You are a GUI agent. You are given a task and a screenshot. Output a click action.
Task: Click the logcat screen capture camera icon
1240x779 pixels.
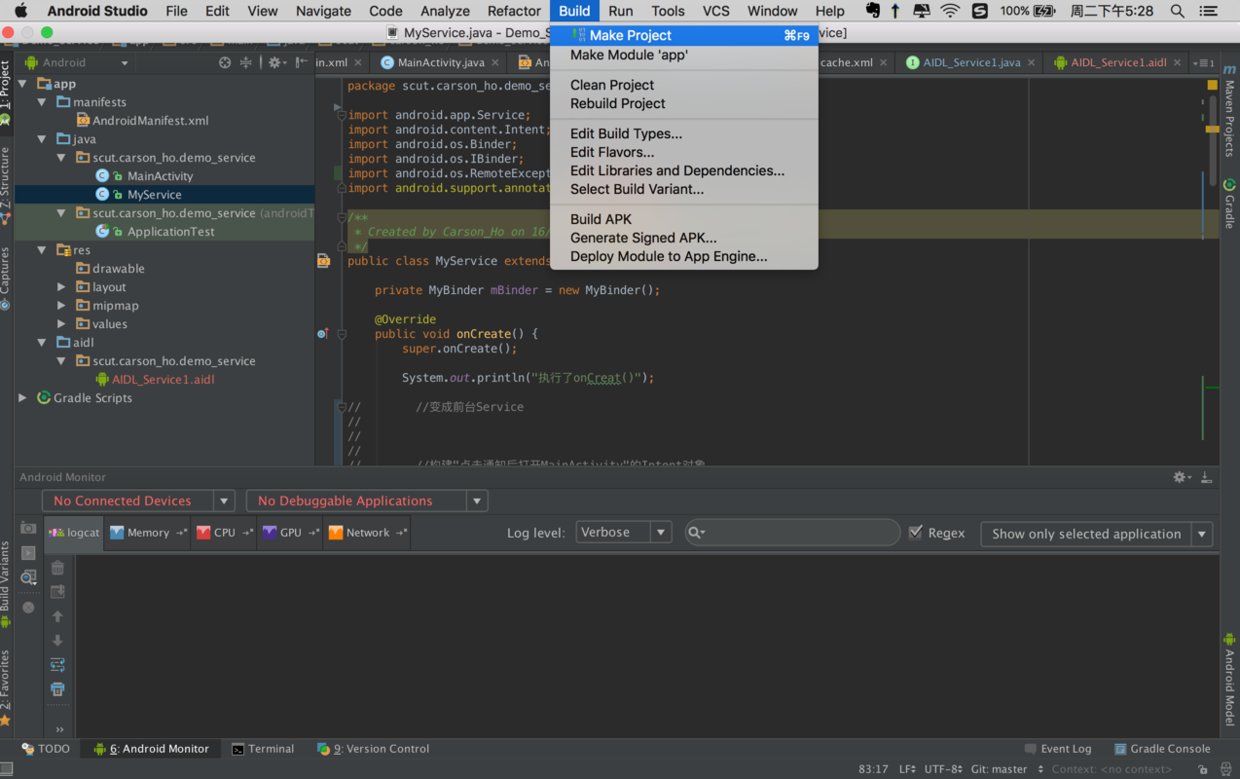point(28,528)
